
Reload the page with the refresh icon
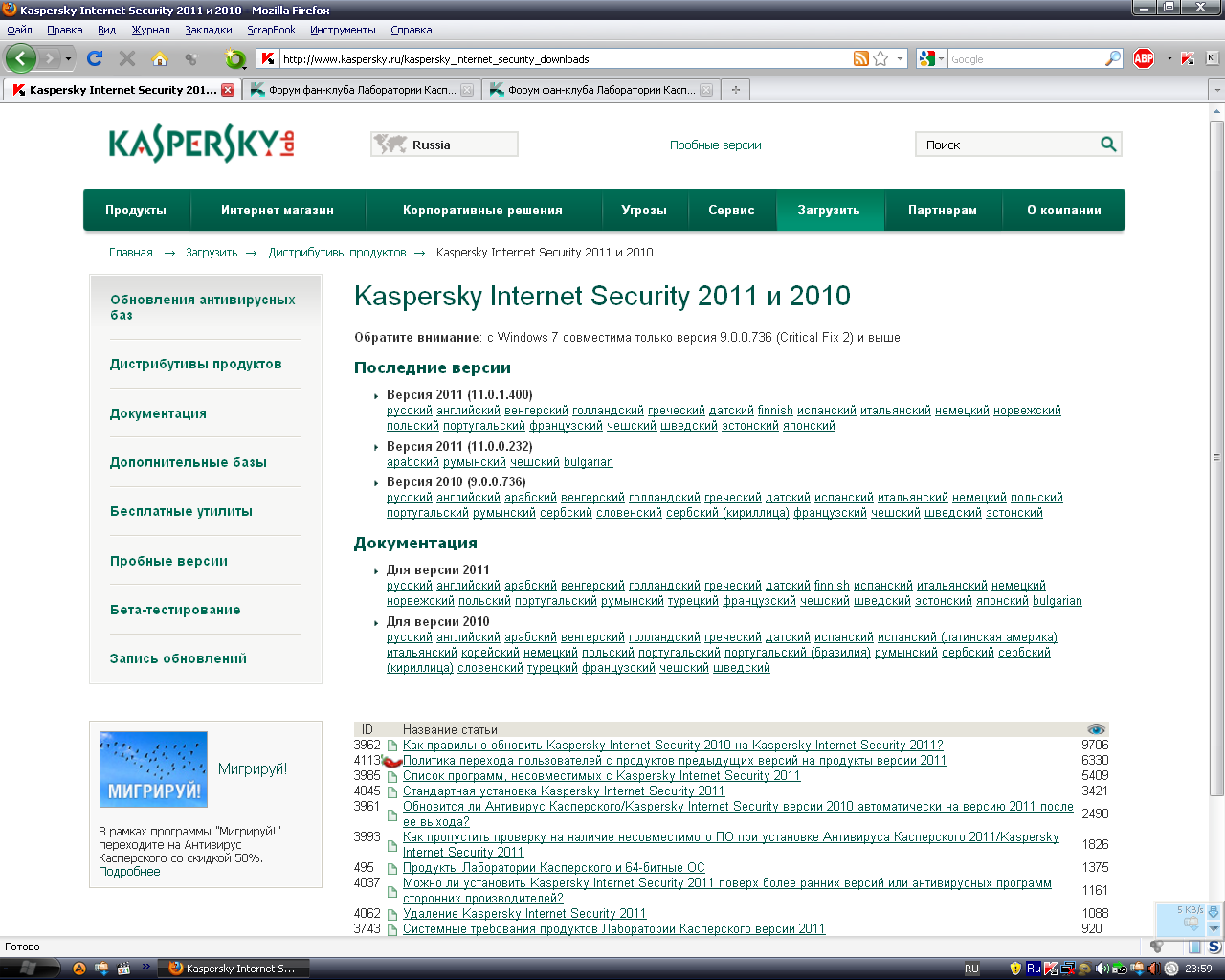coord(94,58)
